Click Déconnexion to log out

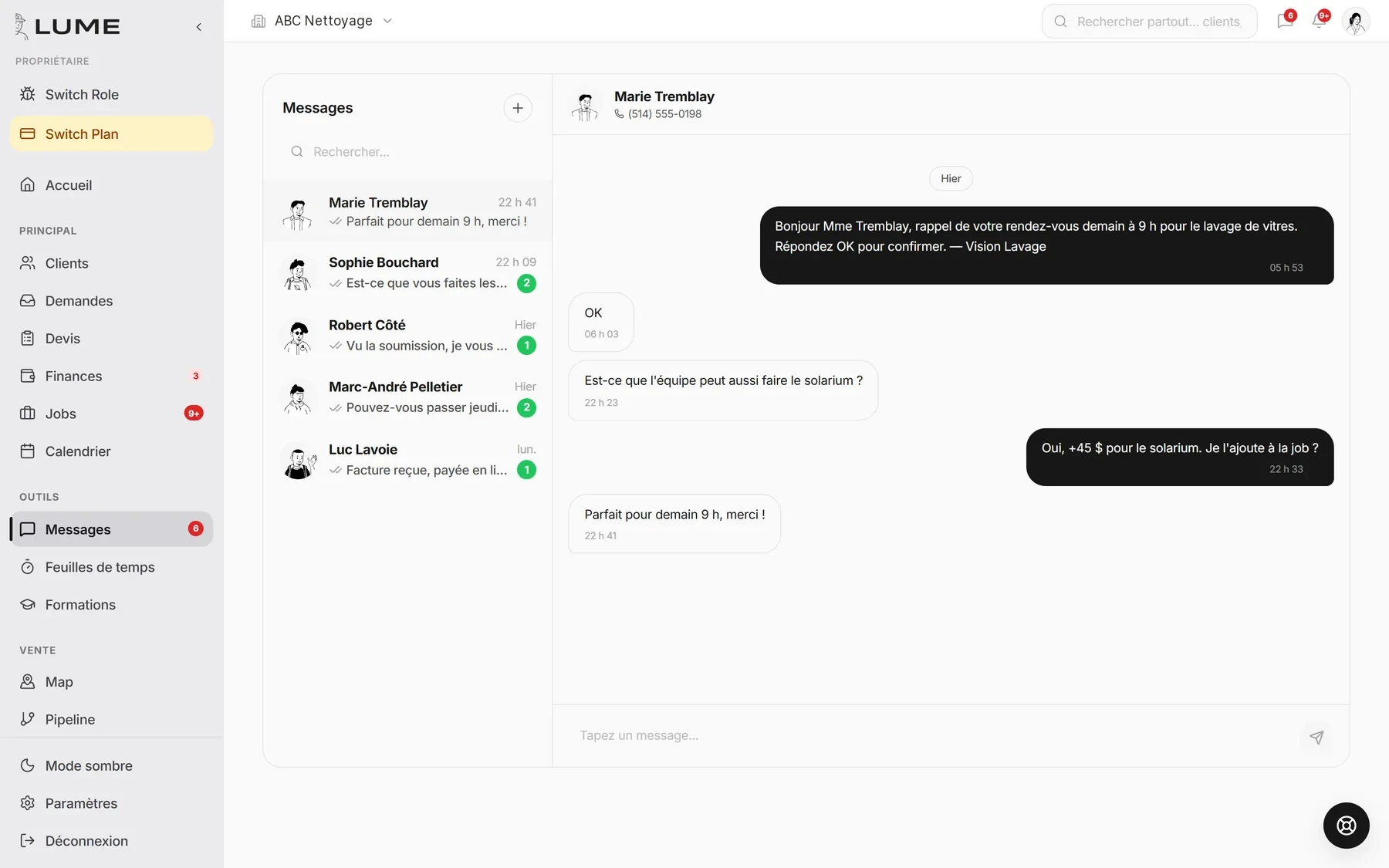111,841
